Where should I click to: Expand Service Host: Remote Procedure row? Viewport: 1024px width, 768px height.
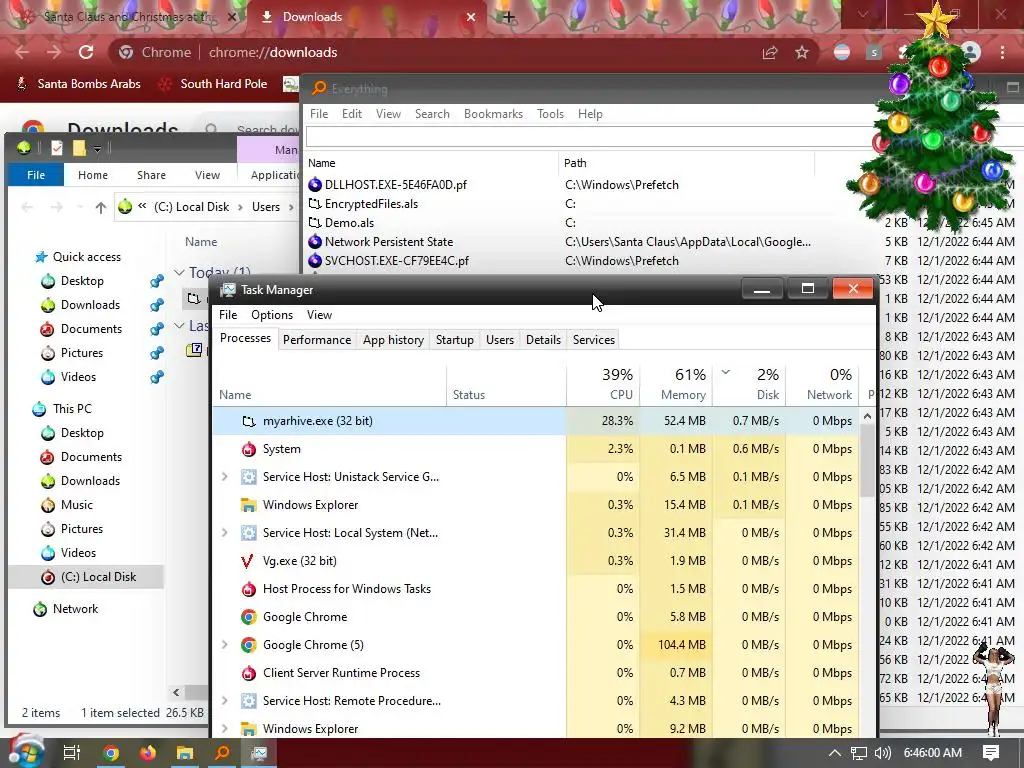[225, 701]
